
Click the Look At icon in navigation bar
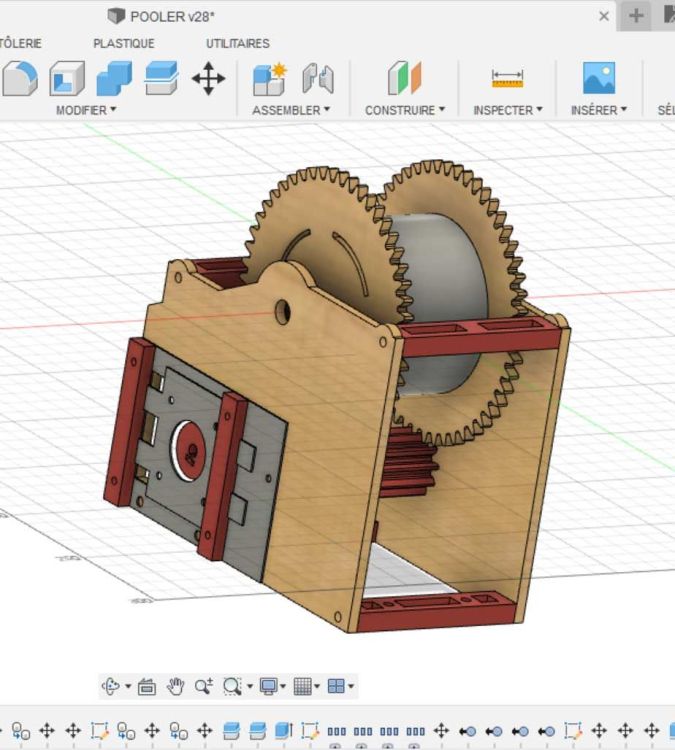[147, 686]
